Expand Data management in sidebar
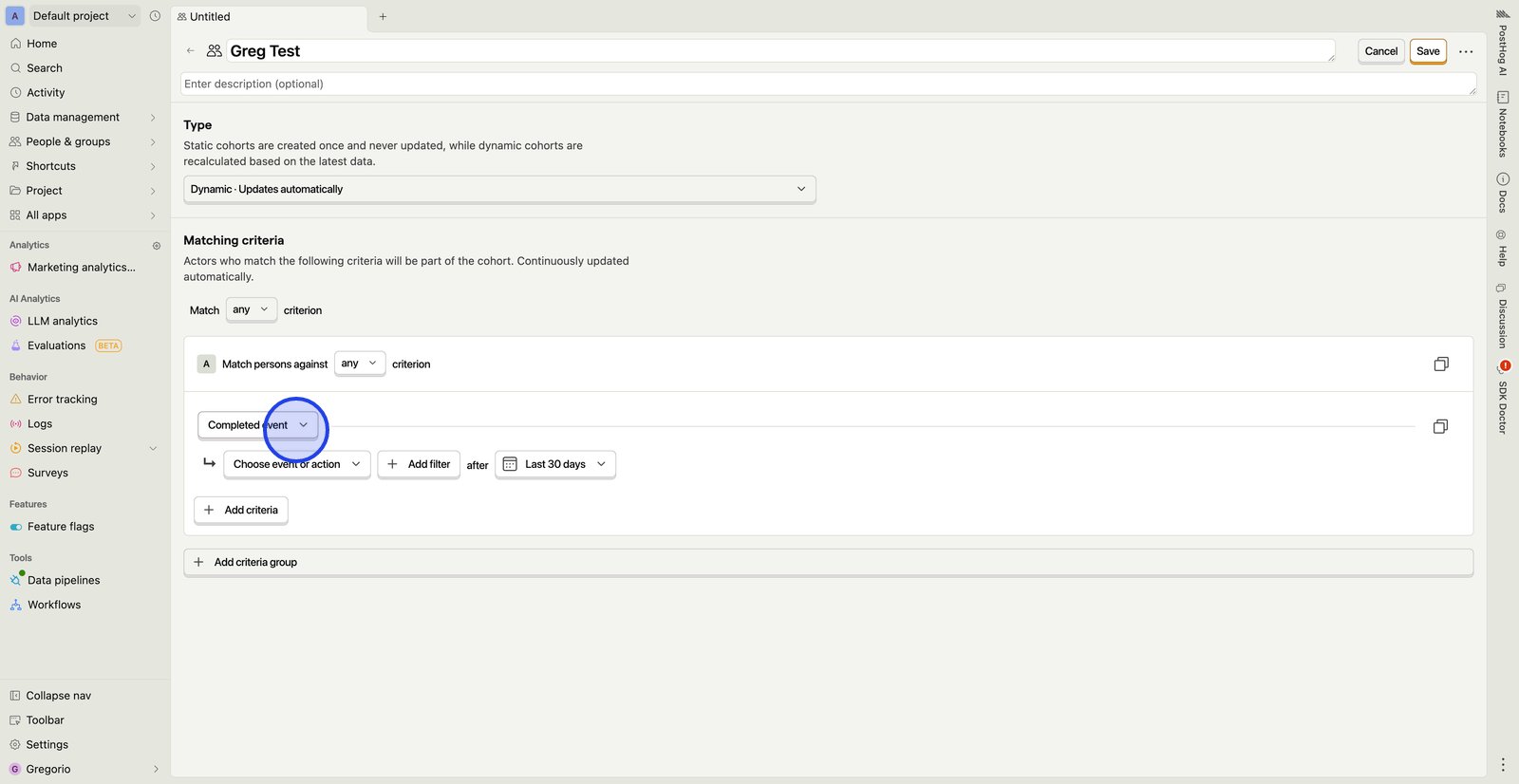1519x784 pixels. [152, 118]
